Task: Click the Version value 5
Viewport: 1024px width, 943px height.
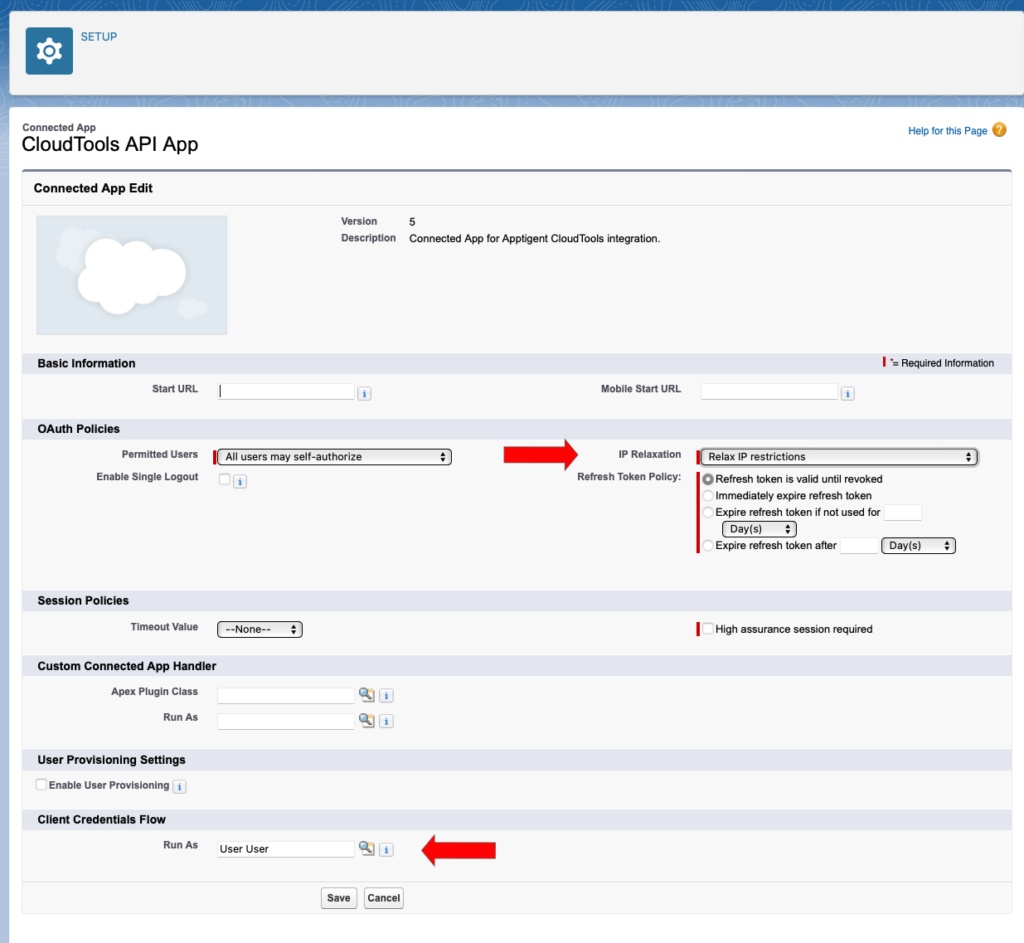Action: 412,222
